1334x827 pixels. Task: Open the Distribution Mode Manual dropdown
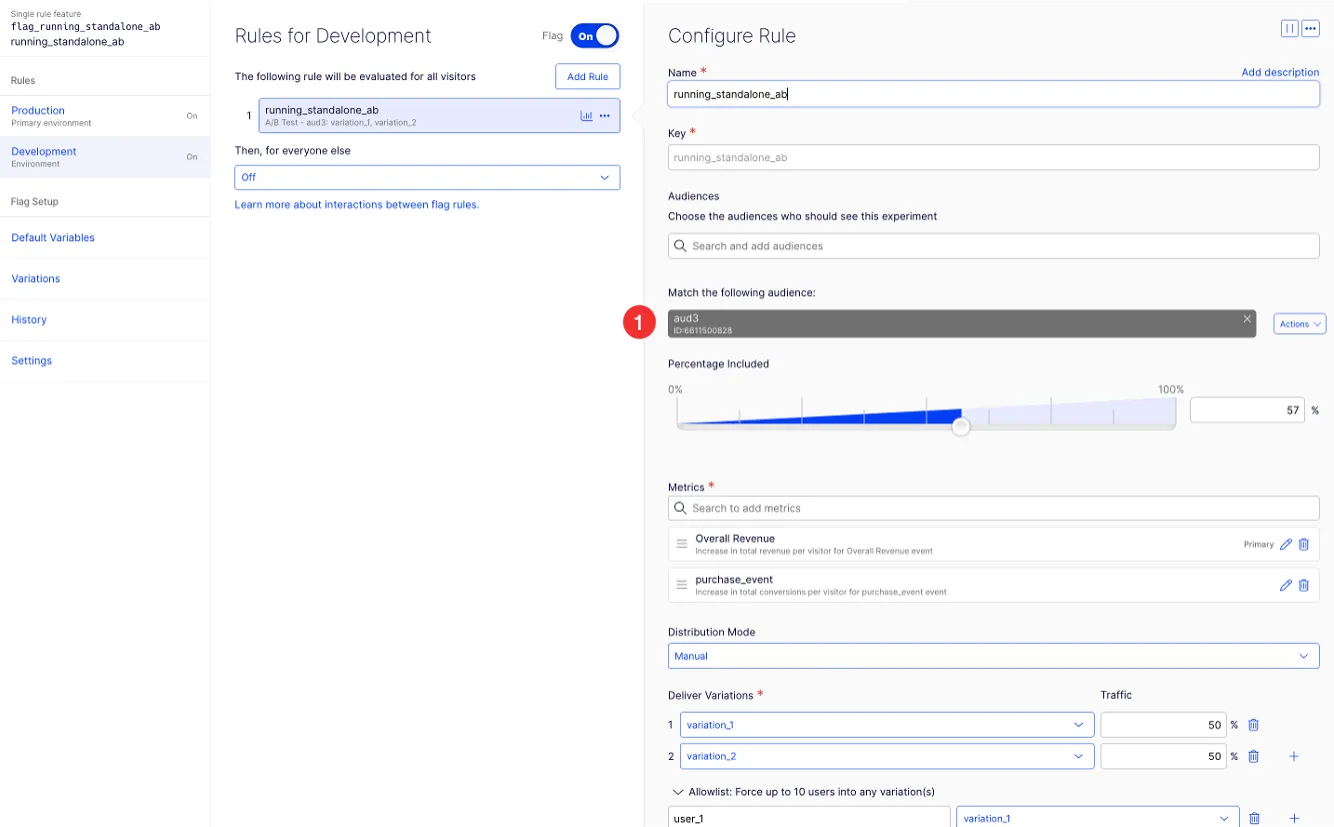993,656
